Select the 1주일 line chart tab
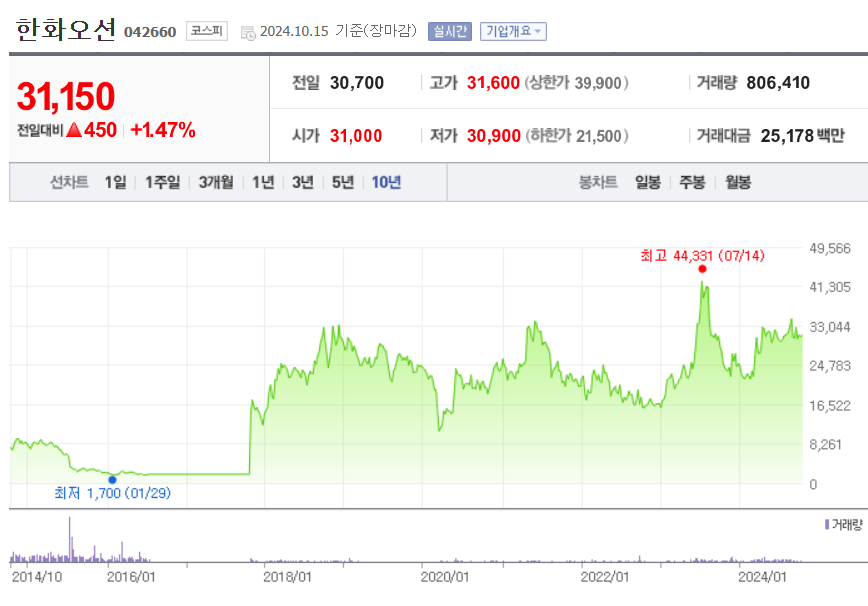 tap(162, 182)
